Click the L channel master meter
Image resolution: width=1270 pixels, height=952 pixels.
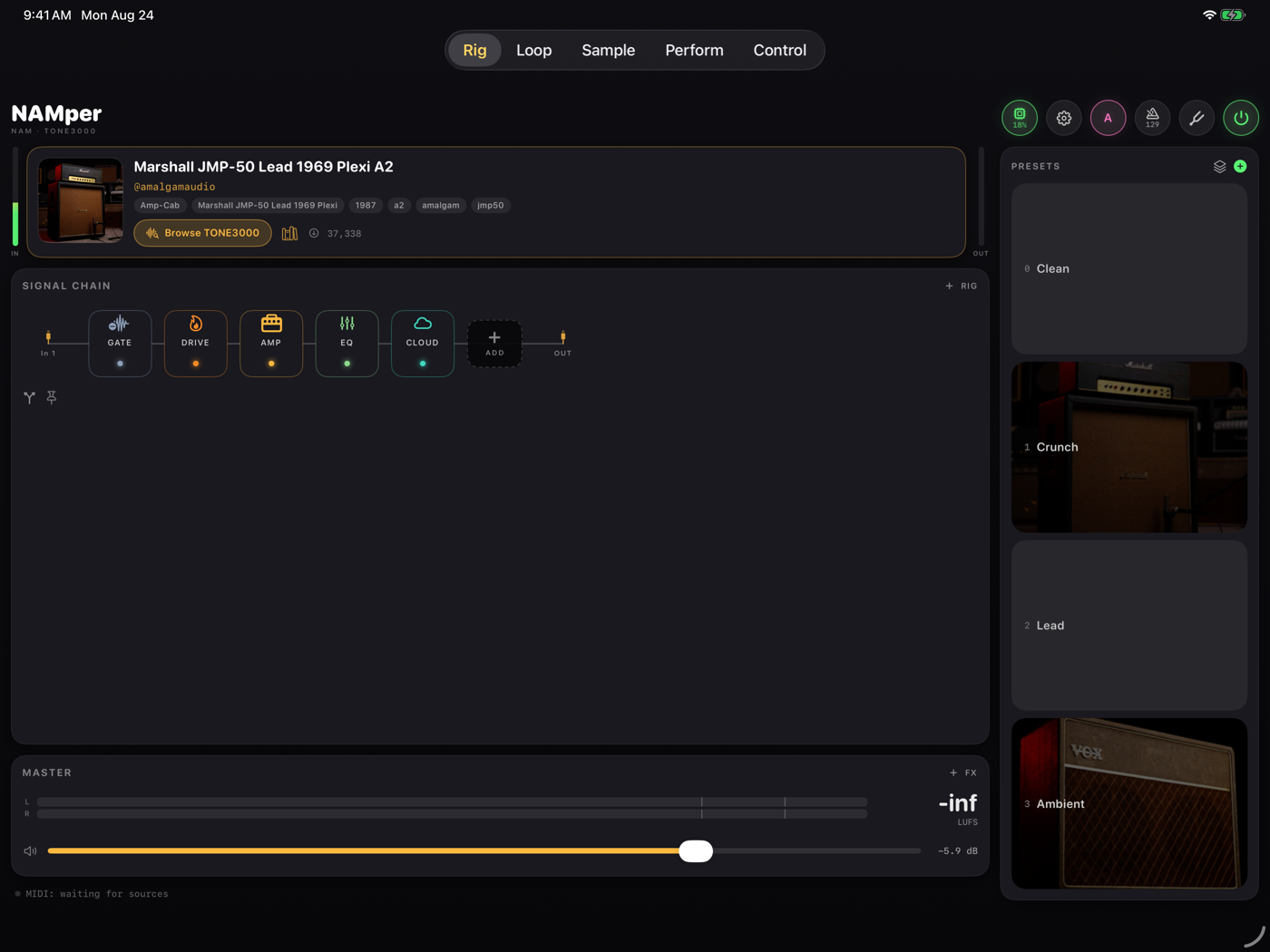tap(453, 801)
